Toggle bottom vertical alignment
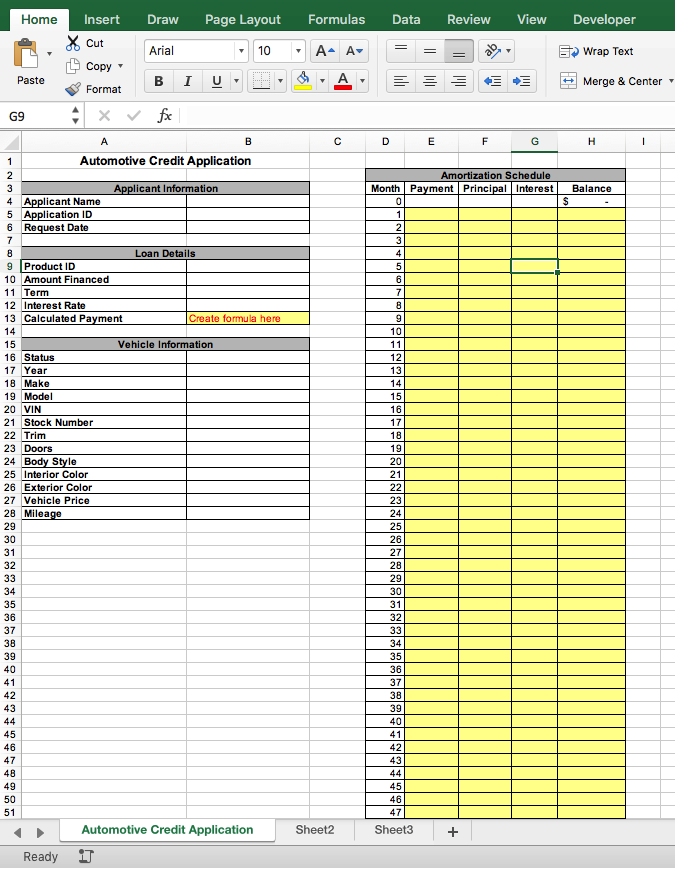The width and height of the screenshot is (675, 869). click(x=459, y=51)
